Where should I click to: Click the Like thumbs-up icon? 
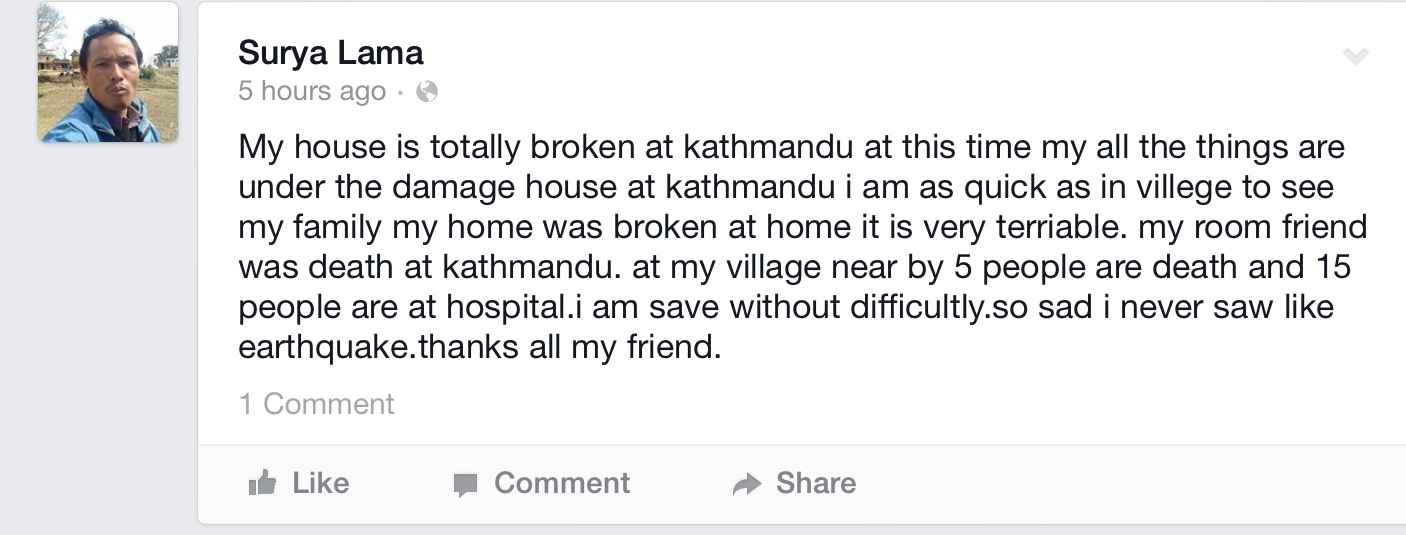coord(263,484)
